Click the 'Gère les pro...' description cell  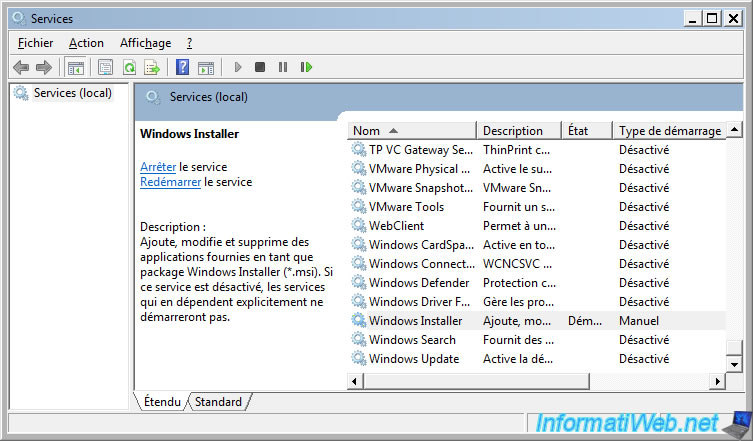pos(518,302)
